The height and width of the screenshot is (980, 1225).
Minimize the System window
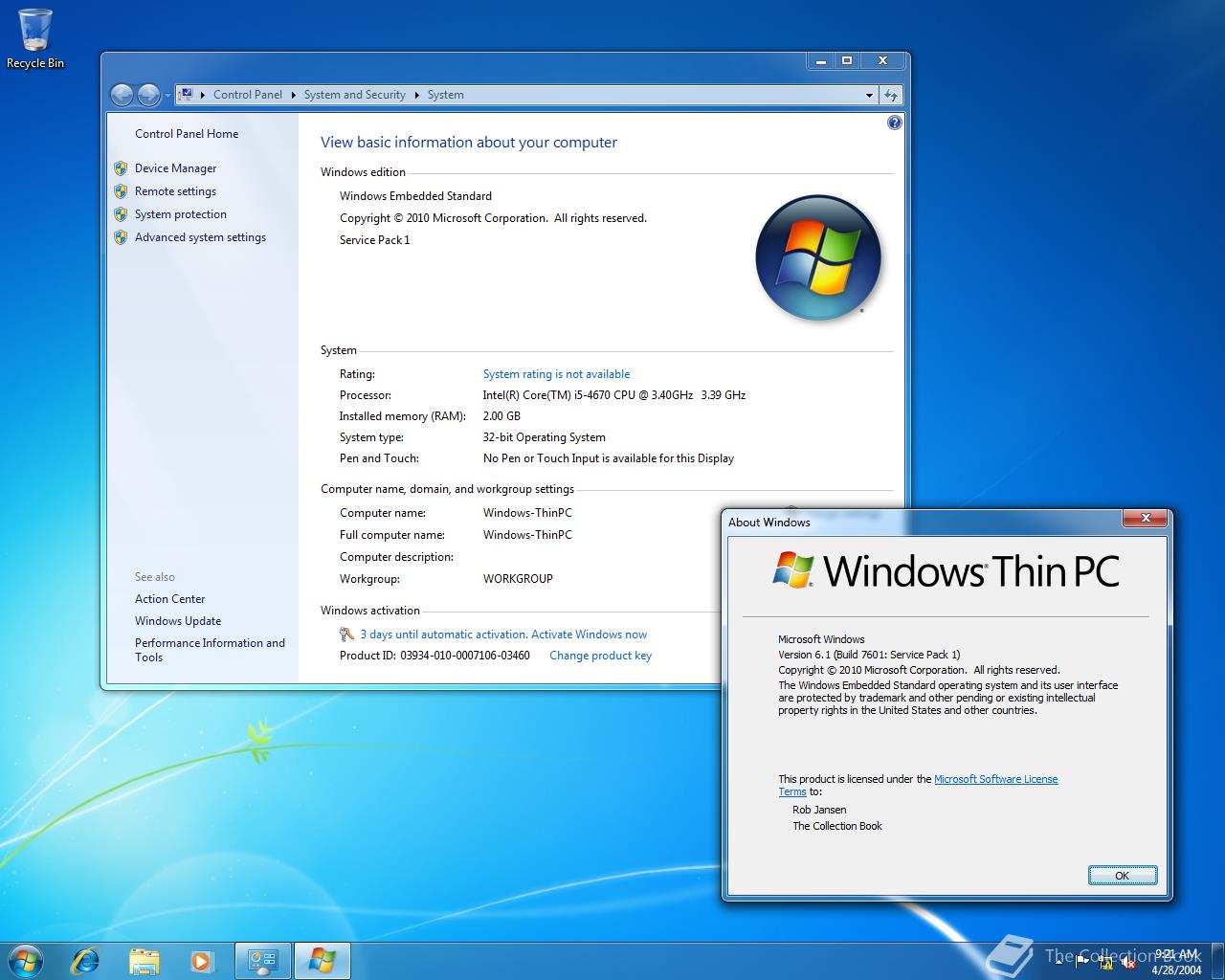(821, 60)
